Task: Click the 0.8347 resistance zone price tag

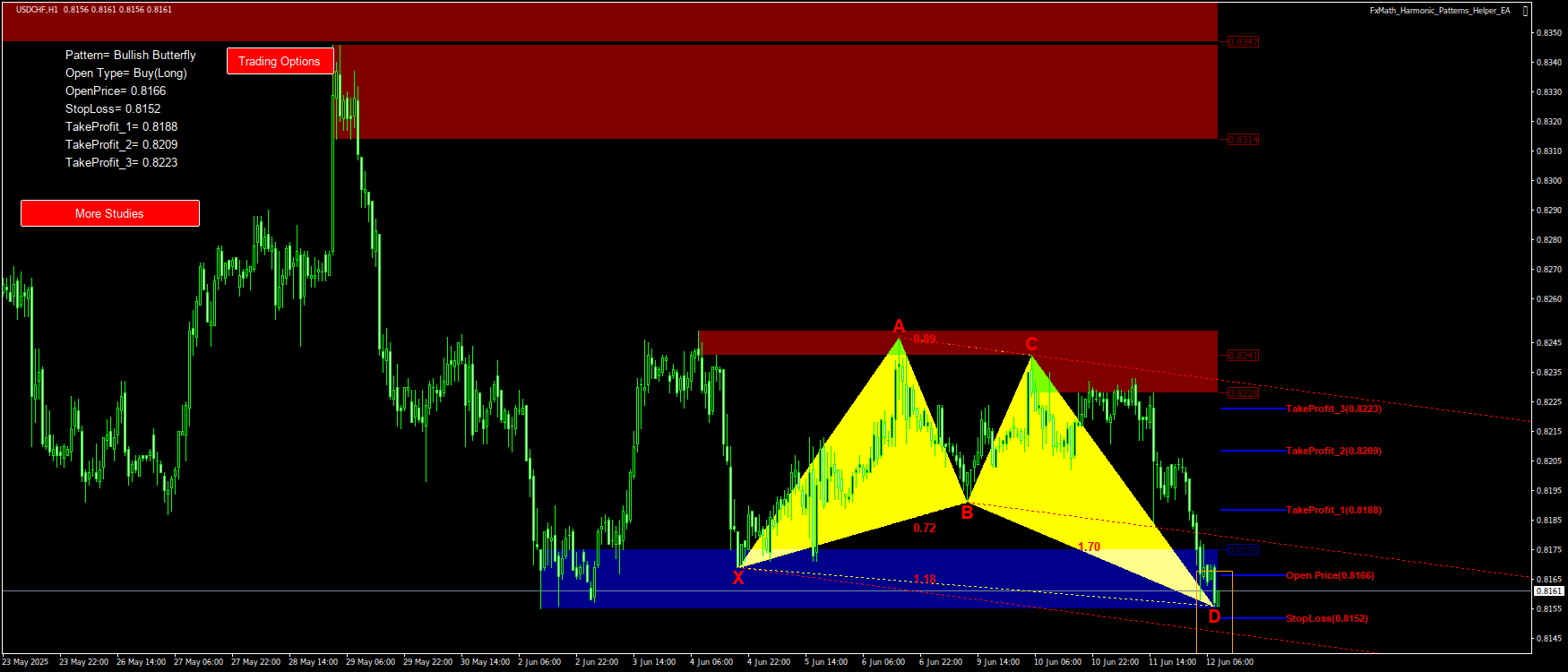Action: 1243,42
